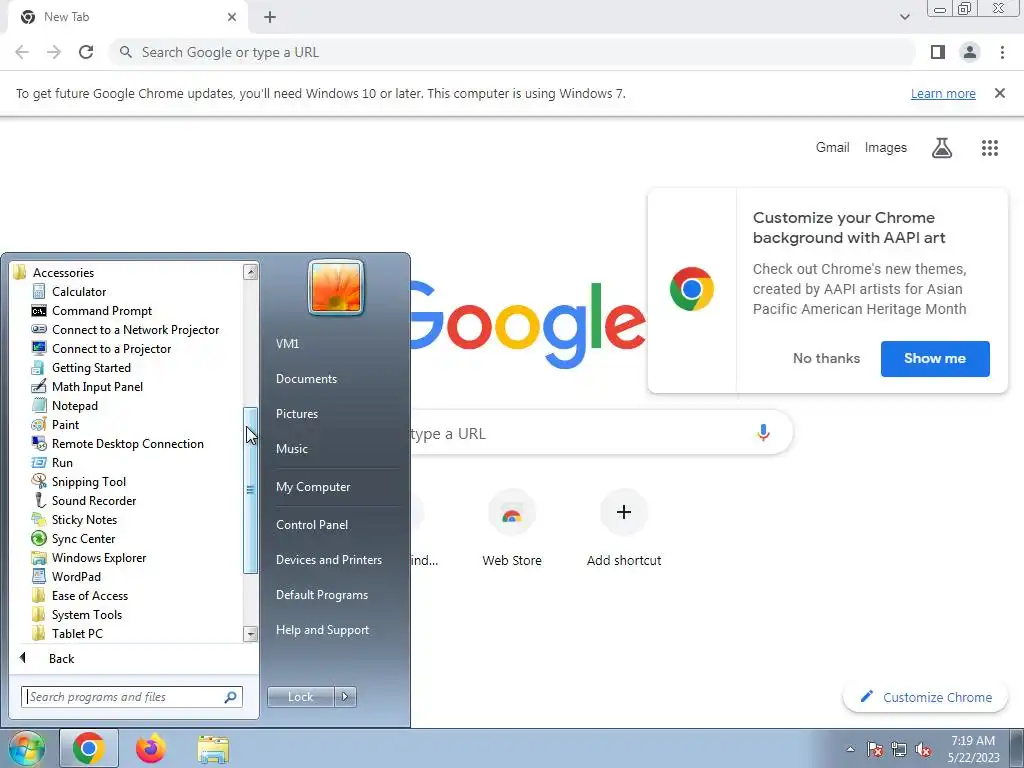Open Help and Support

click(322, 630)
